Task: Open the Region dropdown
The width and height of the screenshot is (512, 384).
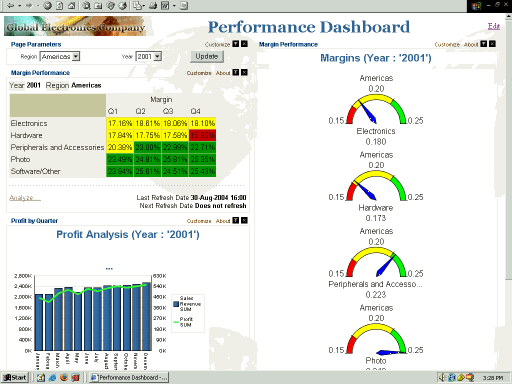Action: 76,56
